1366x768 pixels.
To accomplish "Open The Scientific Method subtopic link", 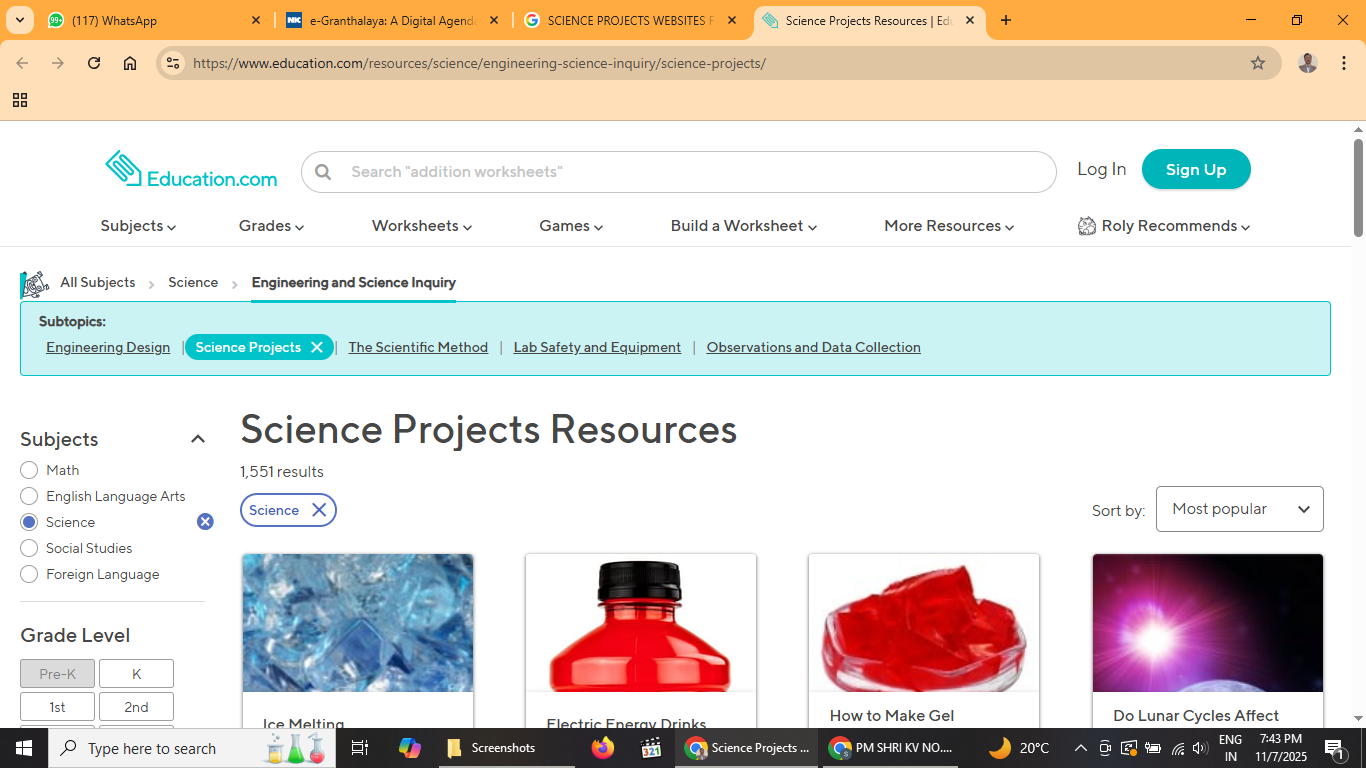I will tap(418, 347).
